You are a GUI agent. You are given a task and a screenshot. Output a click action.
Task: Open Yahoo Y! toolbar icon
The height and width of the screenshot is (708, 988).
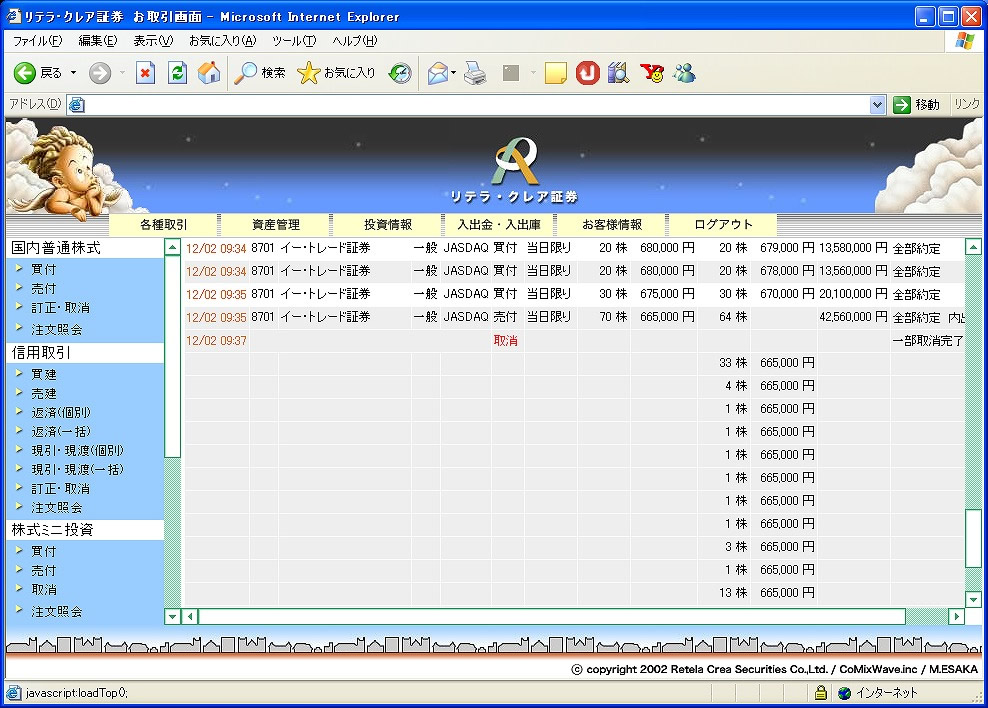(652, 73)
